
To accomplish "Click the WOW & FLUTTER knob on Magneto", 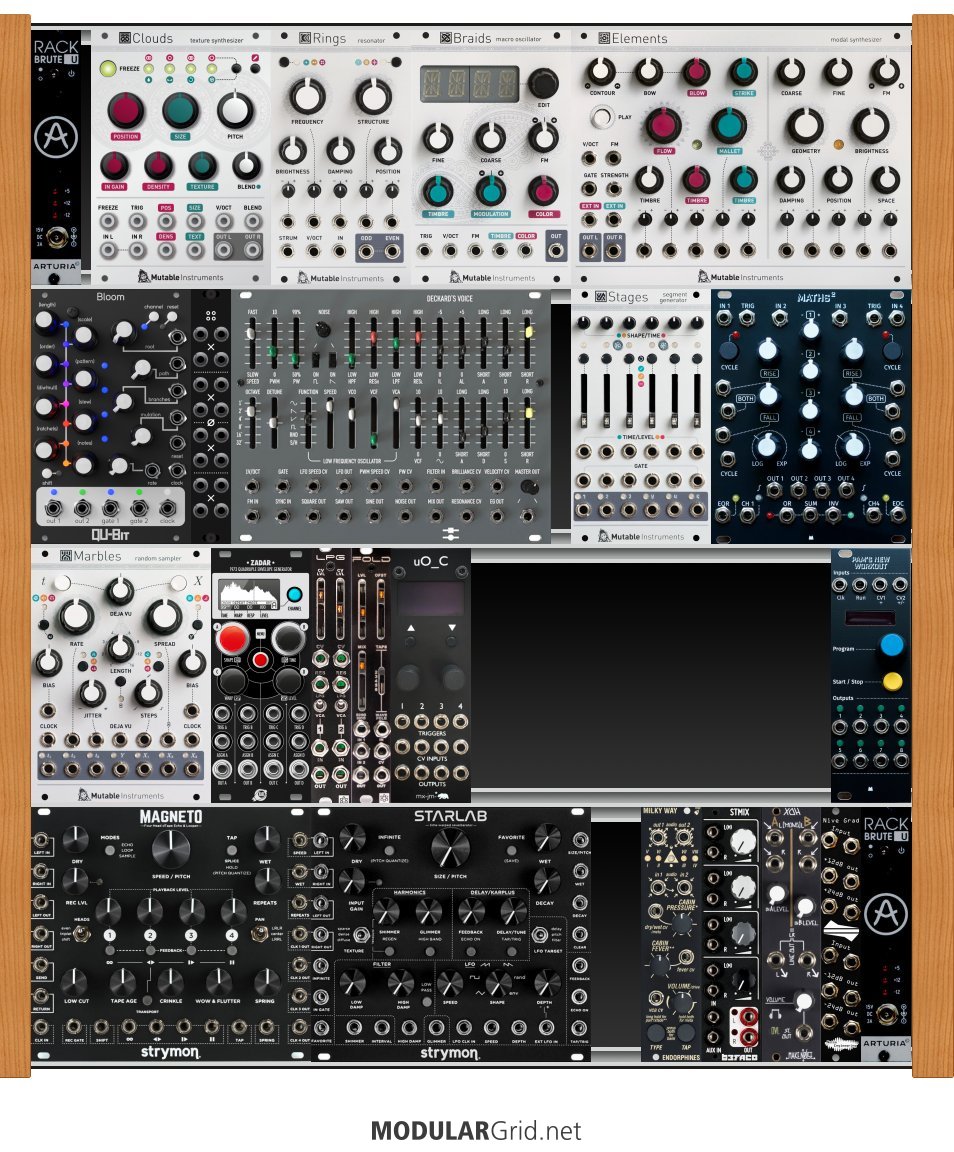I will tap(218, 982).
